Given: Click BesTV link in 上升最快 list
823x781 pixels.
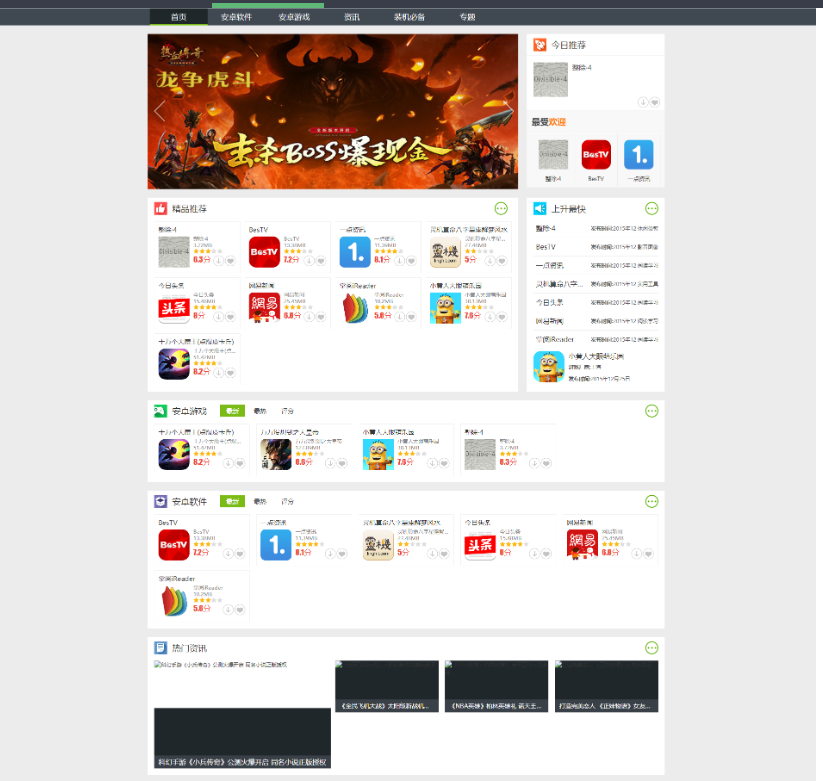Looking at the screenshot, I should pos(546,246).
